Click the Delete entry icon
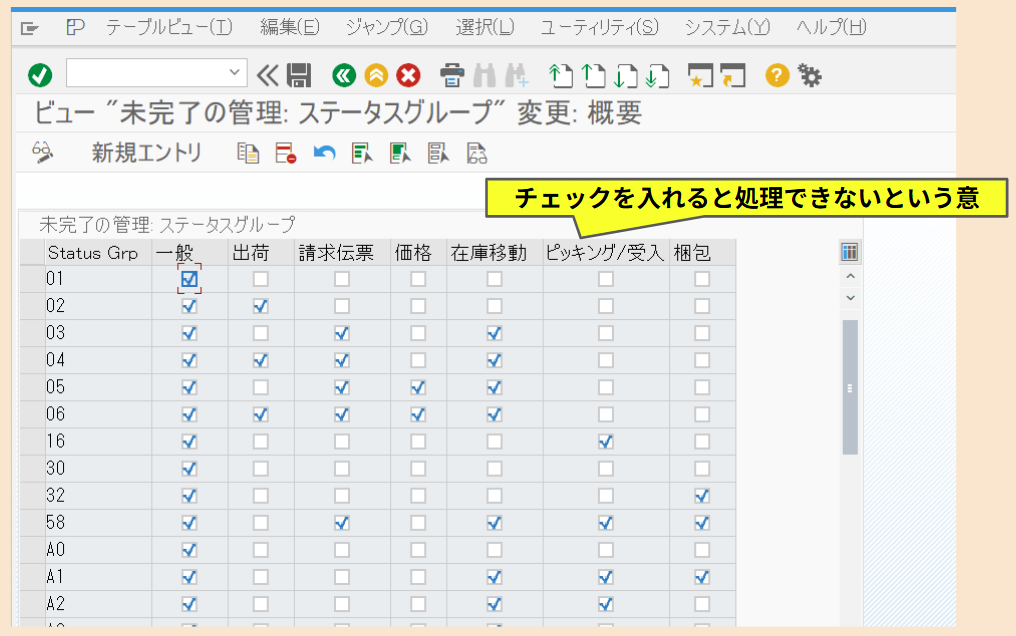Screen dimensions: 1016x636 coord(286,153)
